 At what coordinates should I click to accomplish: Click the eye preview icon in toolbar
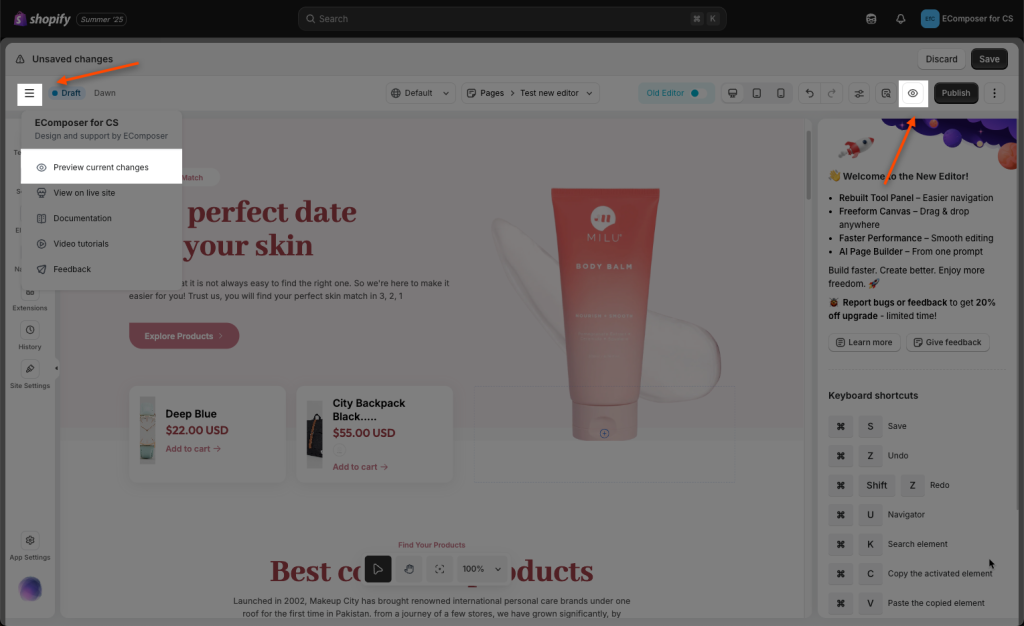pos(913,93)
